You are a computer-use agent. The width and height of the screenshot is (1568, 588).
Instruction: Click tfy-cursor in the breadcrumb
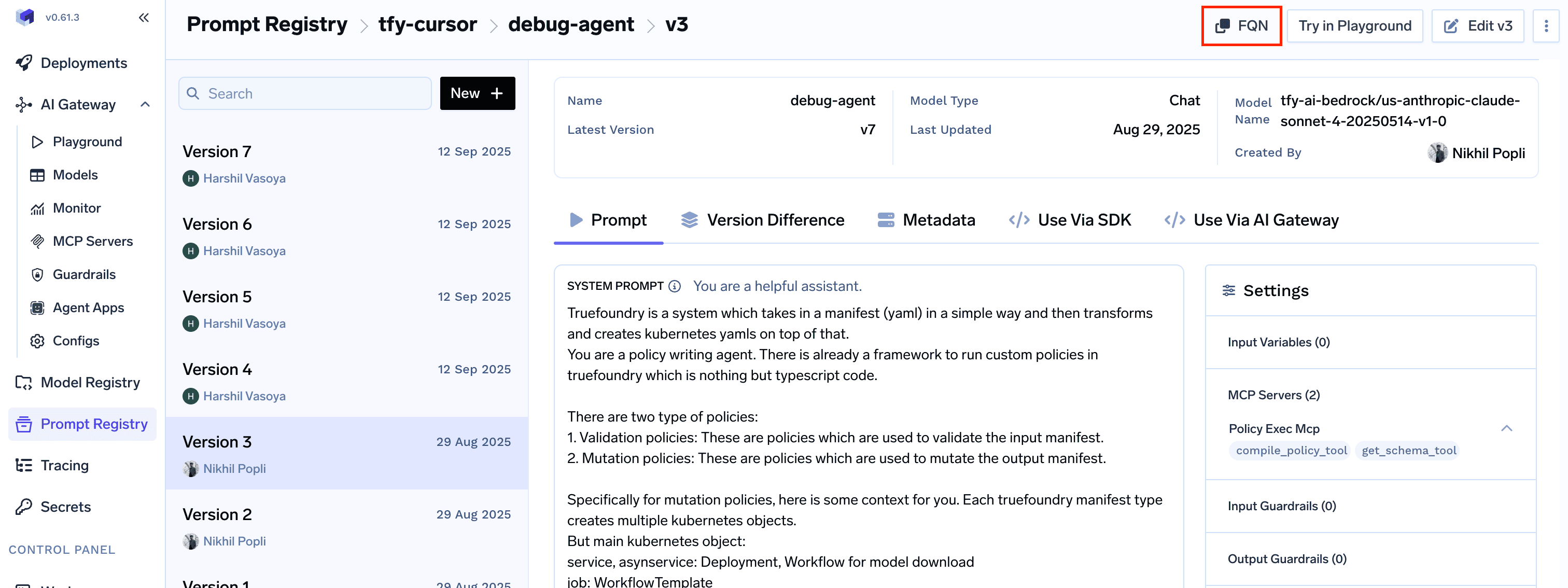(427, 24)
